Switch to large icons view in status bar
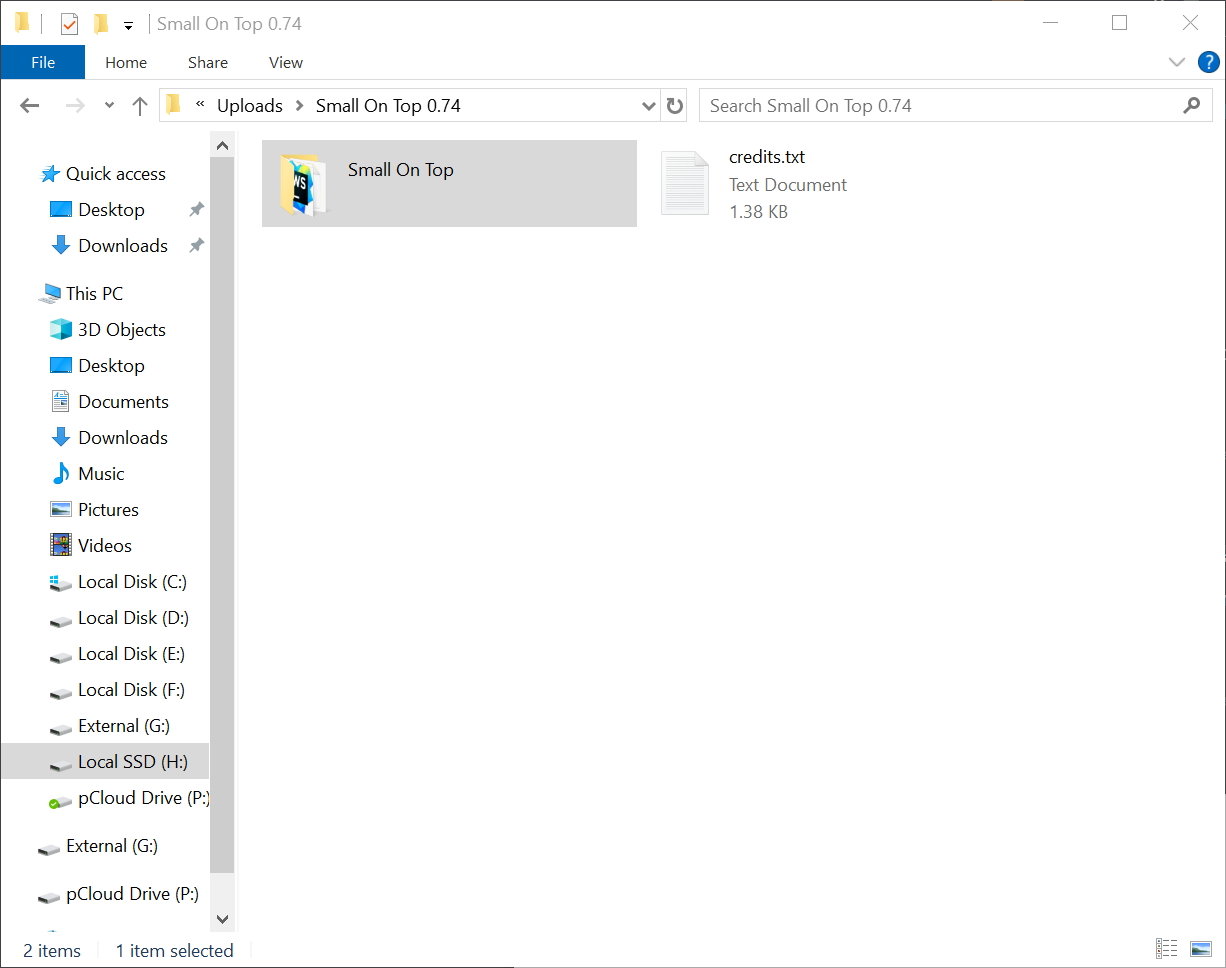1226x968 pixels. pyautogui.click(x=1201, y=948)
